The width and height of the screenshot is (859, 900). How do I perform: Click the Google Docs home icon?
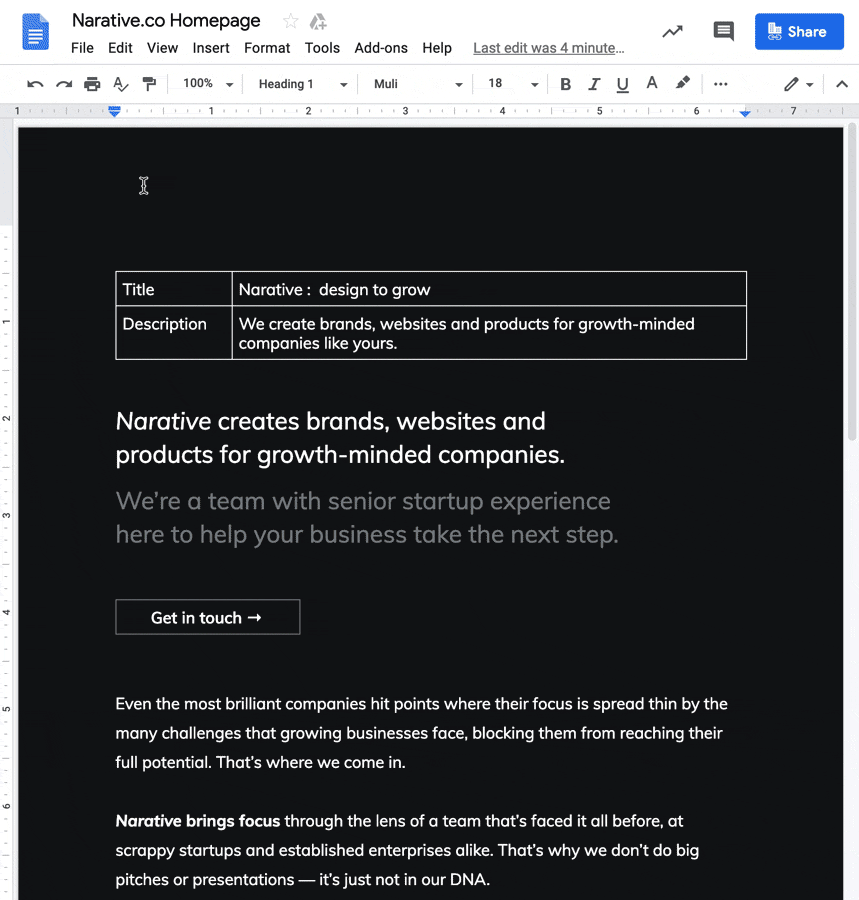[x=35, y=31]
